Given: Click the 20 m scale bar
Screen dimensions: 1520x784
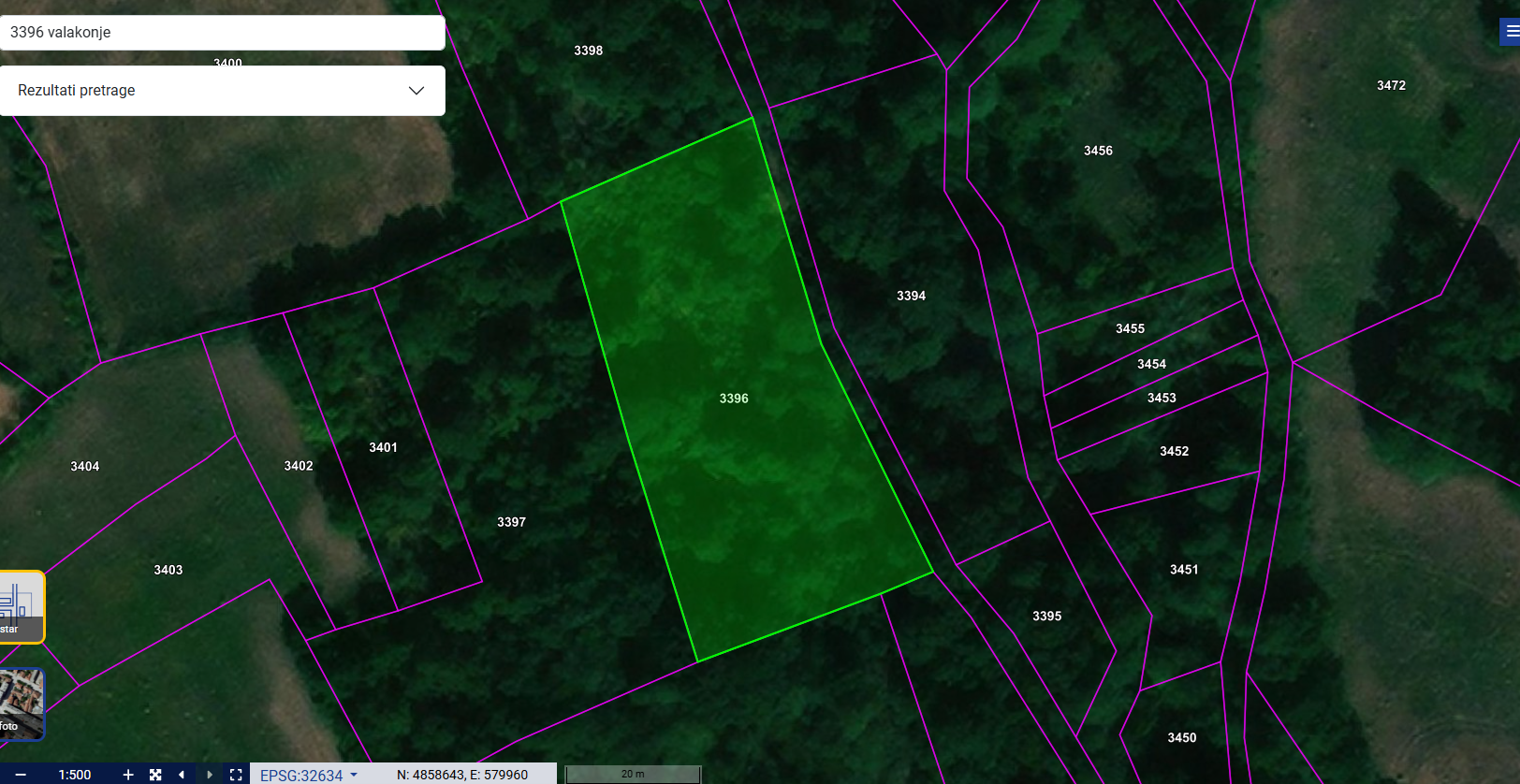Looking at the screenshot, I should (x=633, y=775).
